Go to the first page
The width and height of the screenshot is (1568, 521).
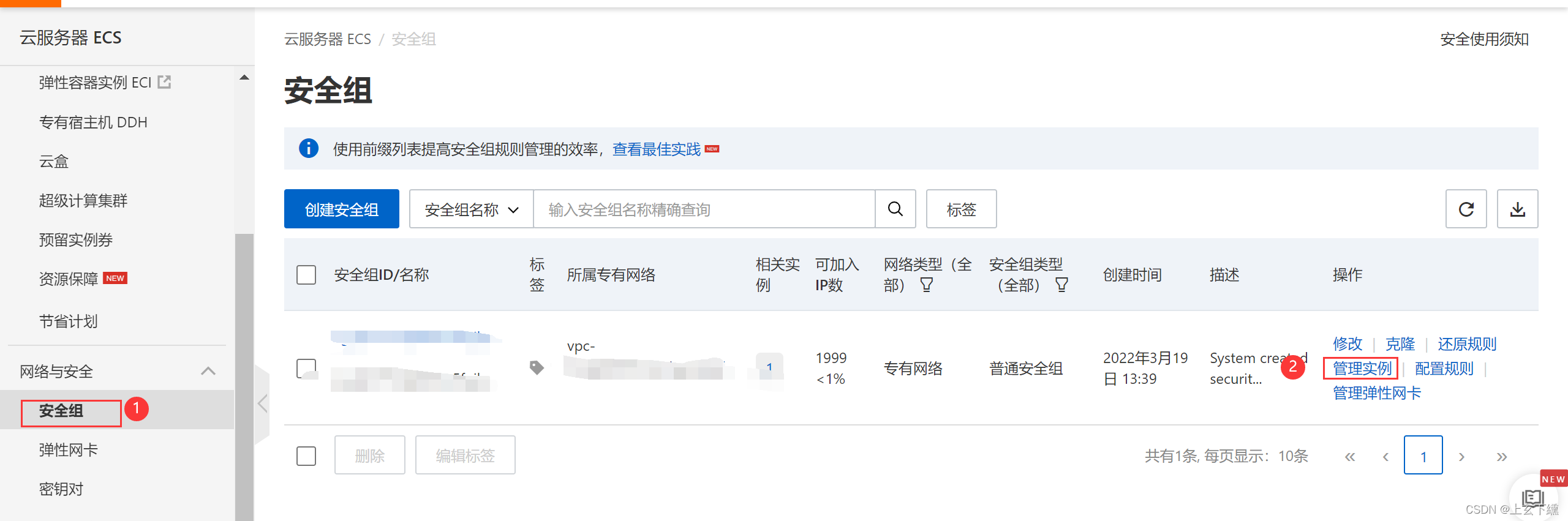tap(1350, 456)
